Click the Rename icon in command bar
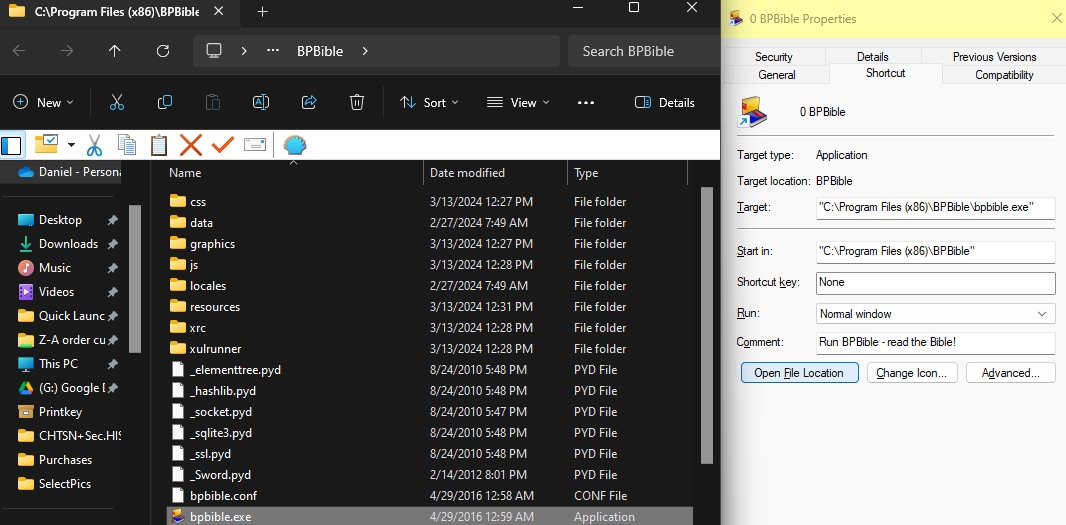The image size is (1066, 525). (261, 103)
